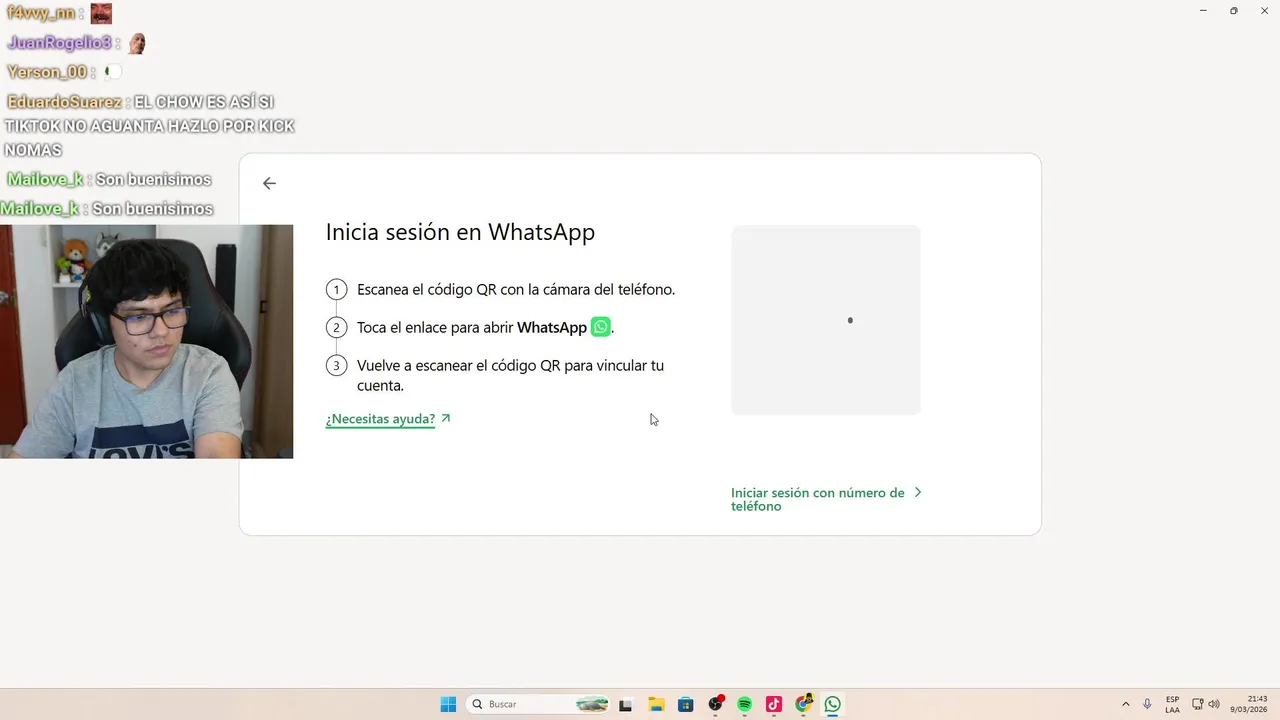Switch to Google Chrome on the taskbar

pyautogui.click(x=803, y=704)
